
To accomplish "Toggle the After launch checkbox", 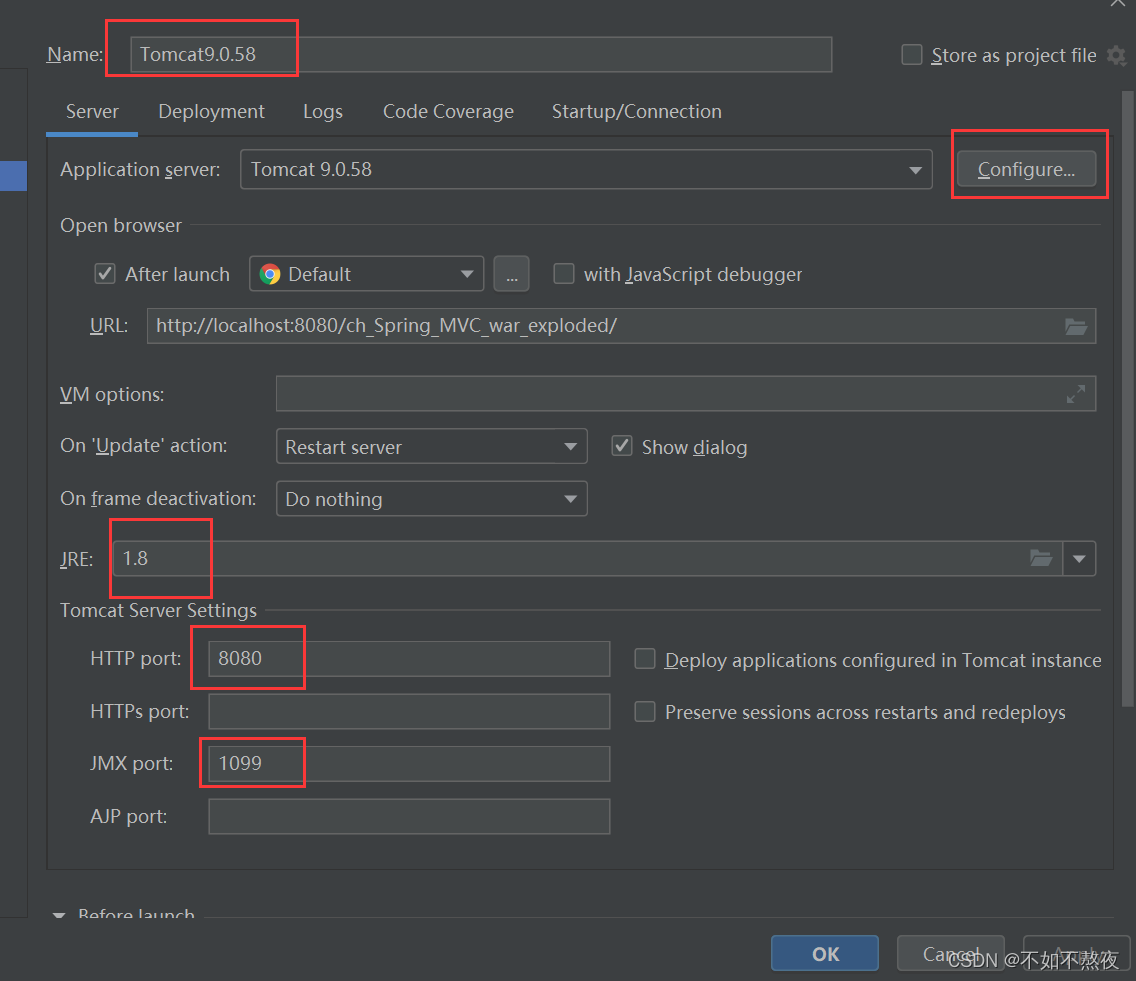I will tap(105, 274).
